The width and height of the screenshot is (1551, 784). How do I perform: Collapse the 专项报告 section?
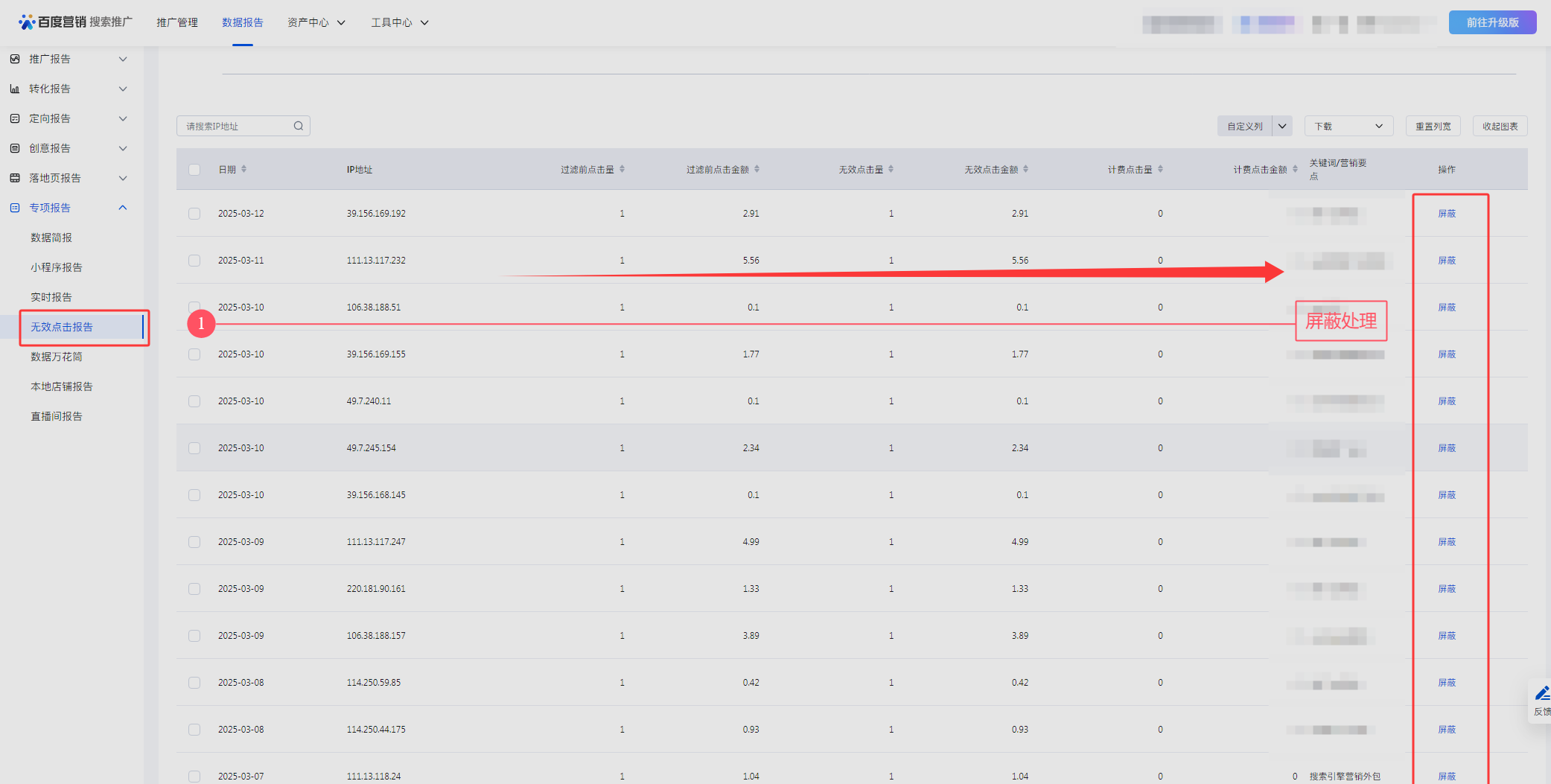coord(123,208)
